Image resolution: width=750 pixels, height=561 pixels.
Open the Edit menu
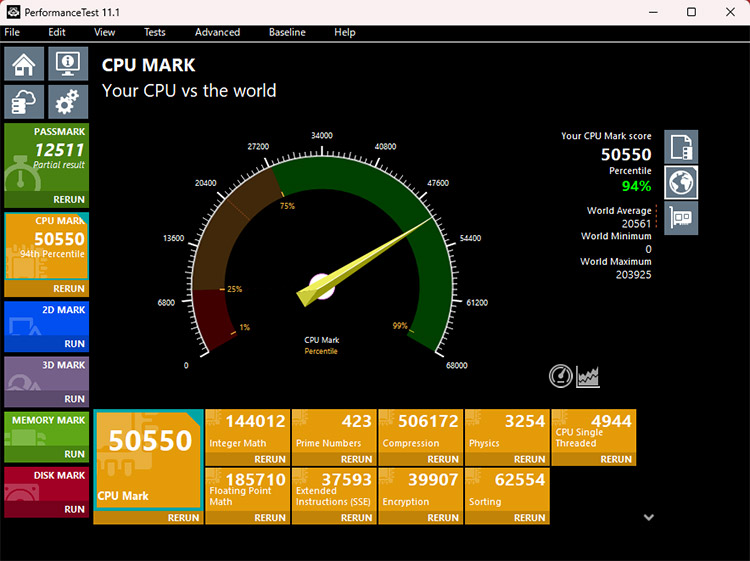pos(56,32)
